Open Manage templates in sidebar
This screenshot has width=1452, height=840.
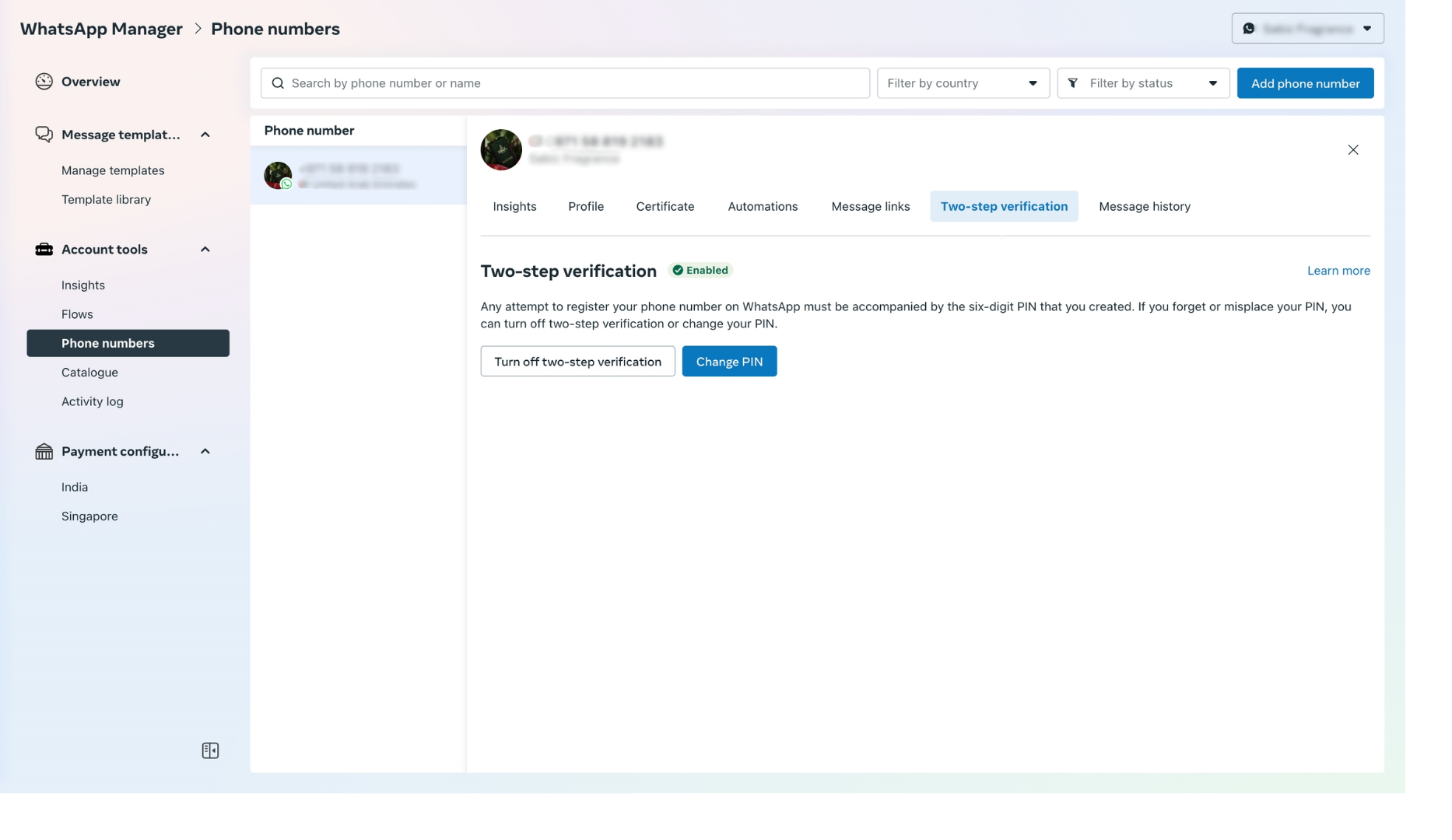tap(113, 170)
